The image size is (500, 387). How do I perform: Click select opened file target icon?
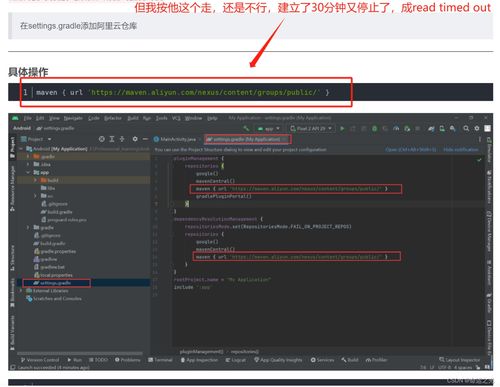pos(102,139)
